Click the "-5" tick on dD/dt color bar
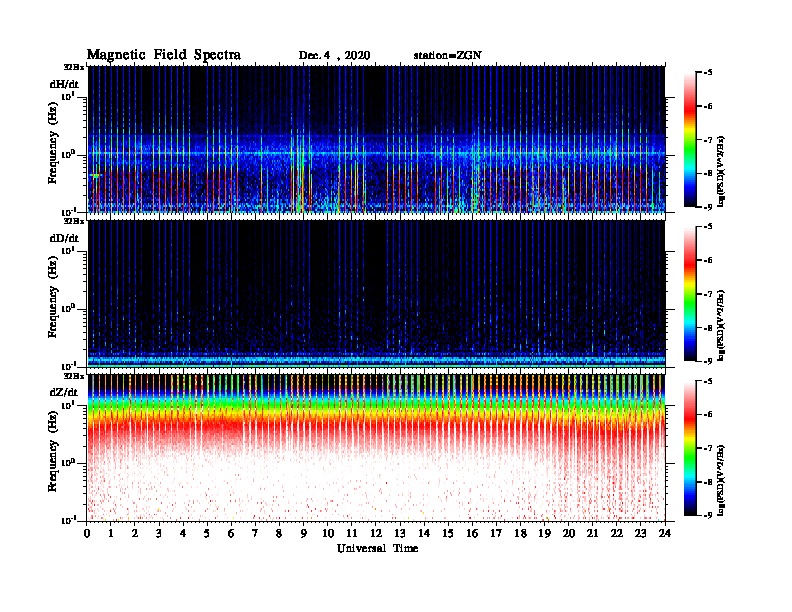 (x=708, y=227)
